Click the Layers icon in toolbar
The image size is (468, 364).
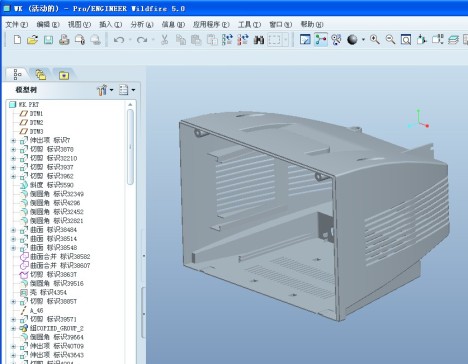tap(453, 40)
